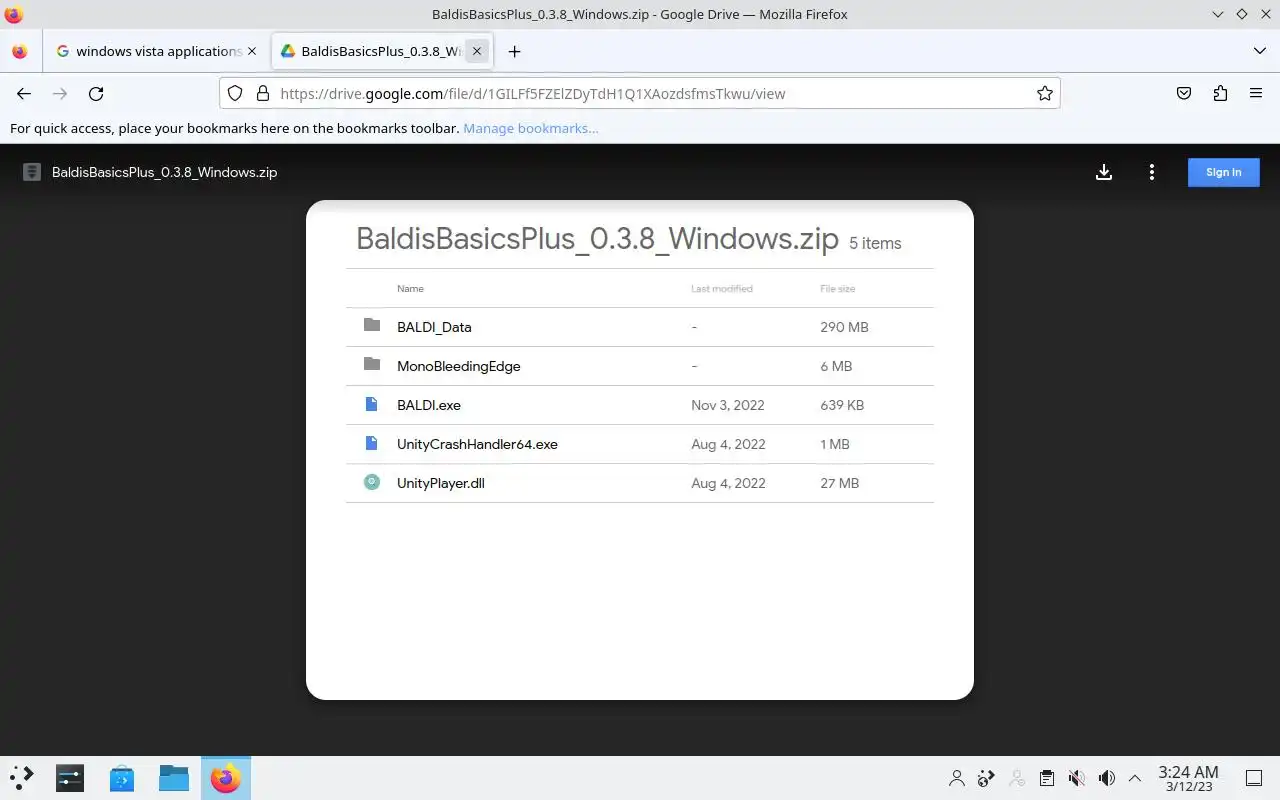This screenshot has height=800, width=1280.
Task: Close the windows vista applications tab
Action: (x=252, y=51)
